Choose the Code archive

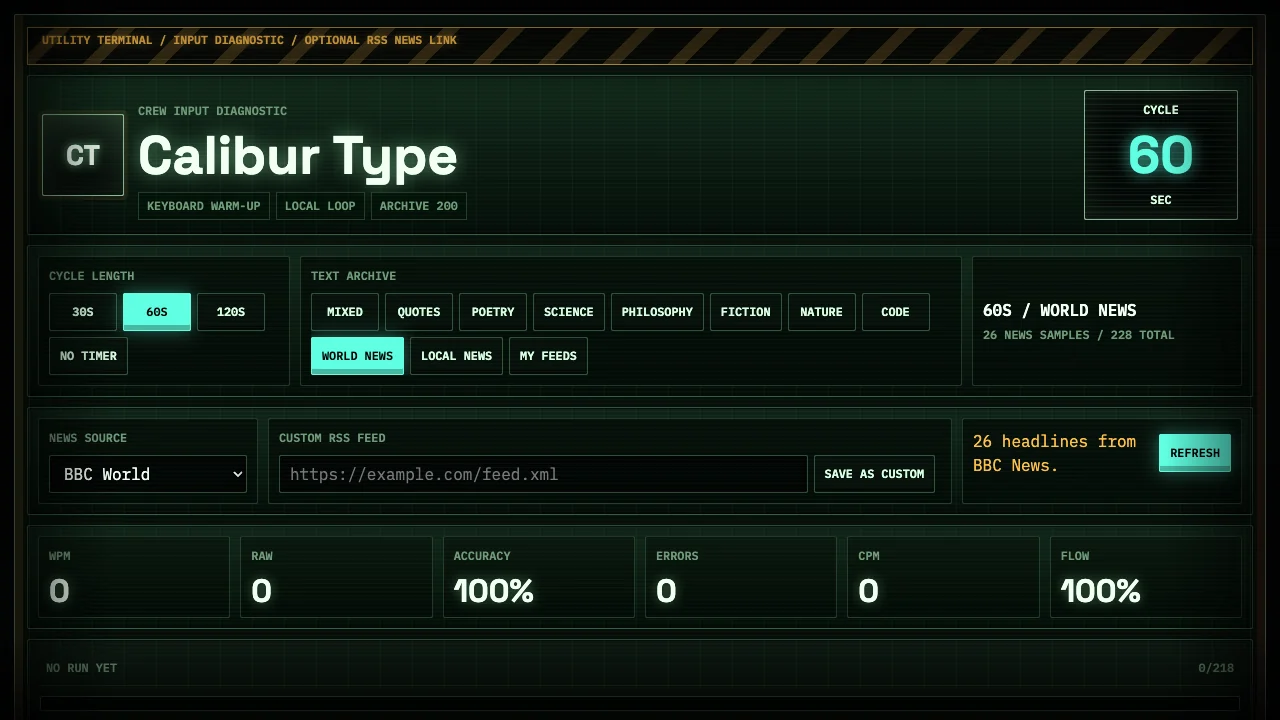(896, 312)
